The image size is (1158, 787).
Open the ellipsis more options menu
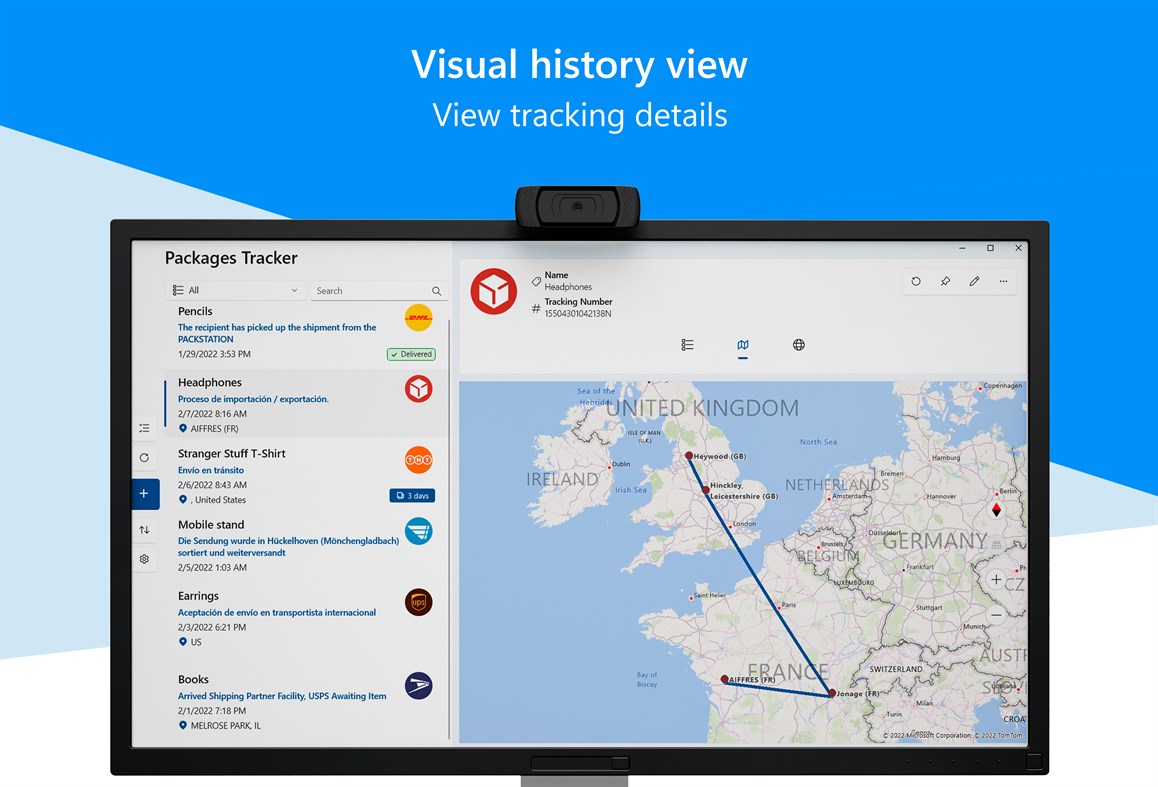point(1003,281)
